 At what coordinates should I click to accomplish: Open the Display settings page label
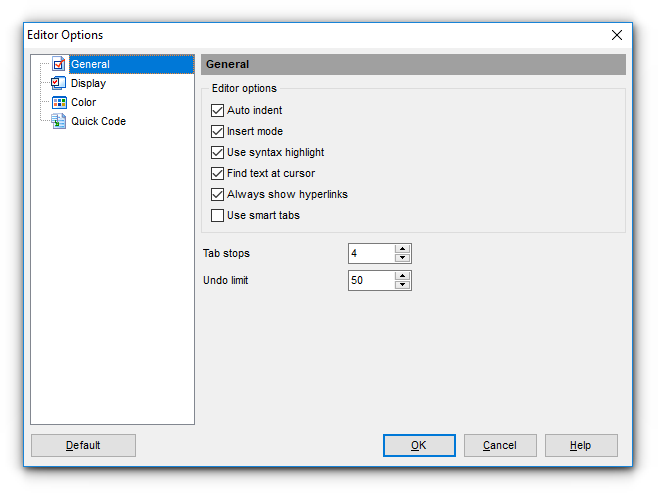point(88,84)
